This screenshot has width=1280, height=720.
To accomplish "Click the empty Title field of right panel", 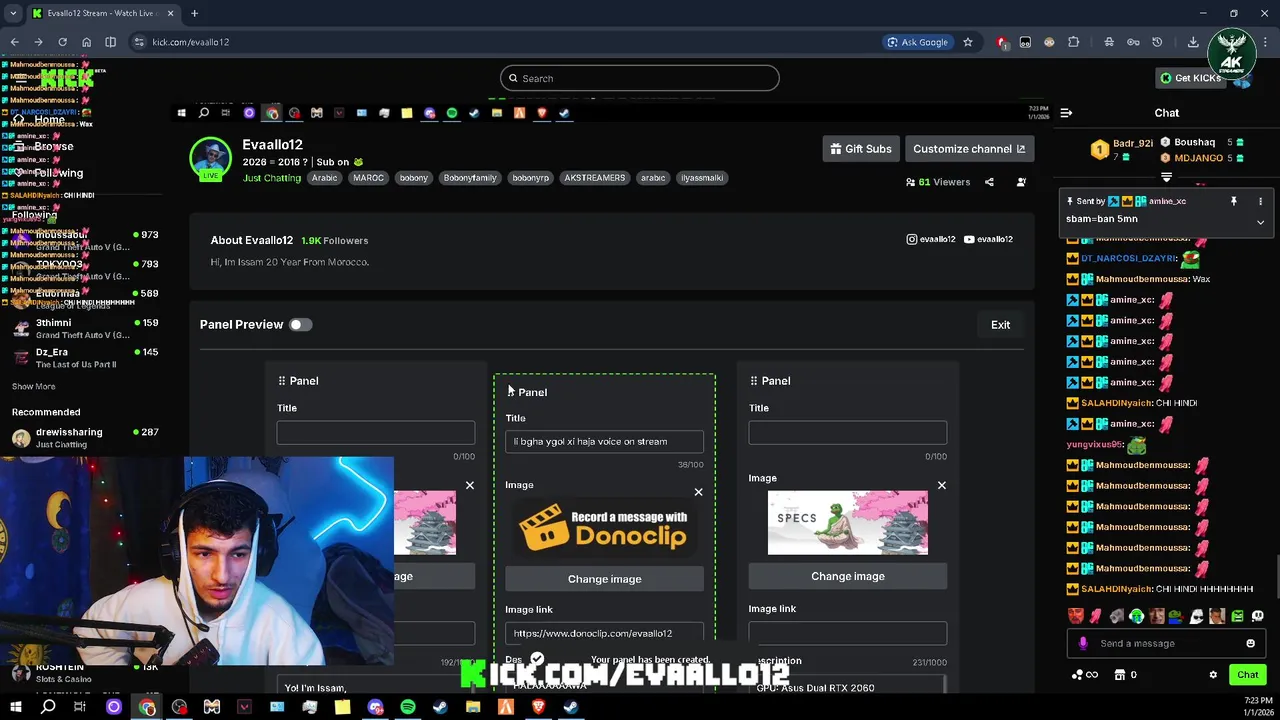I will coord(848,432).
